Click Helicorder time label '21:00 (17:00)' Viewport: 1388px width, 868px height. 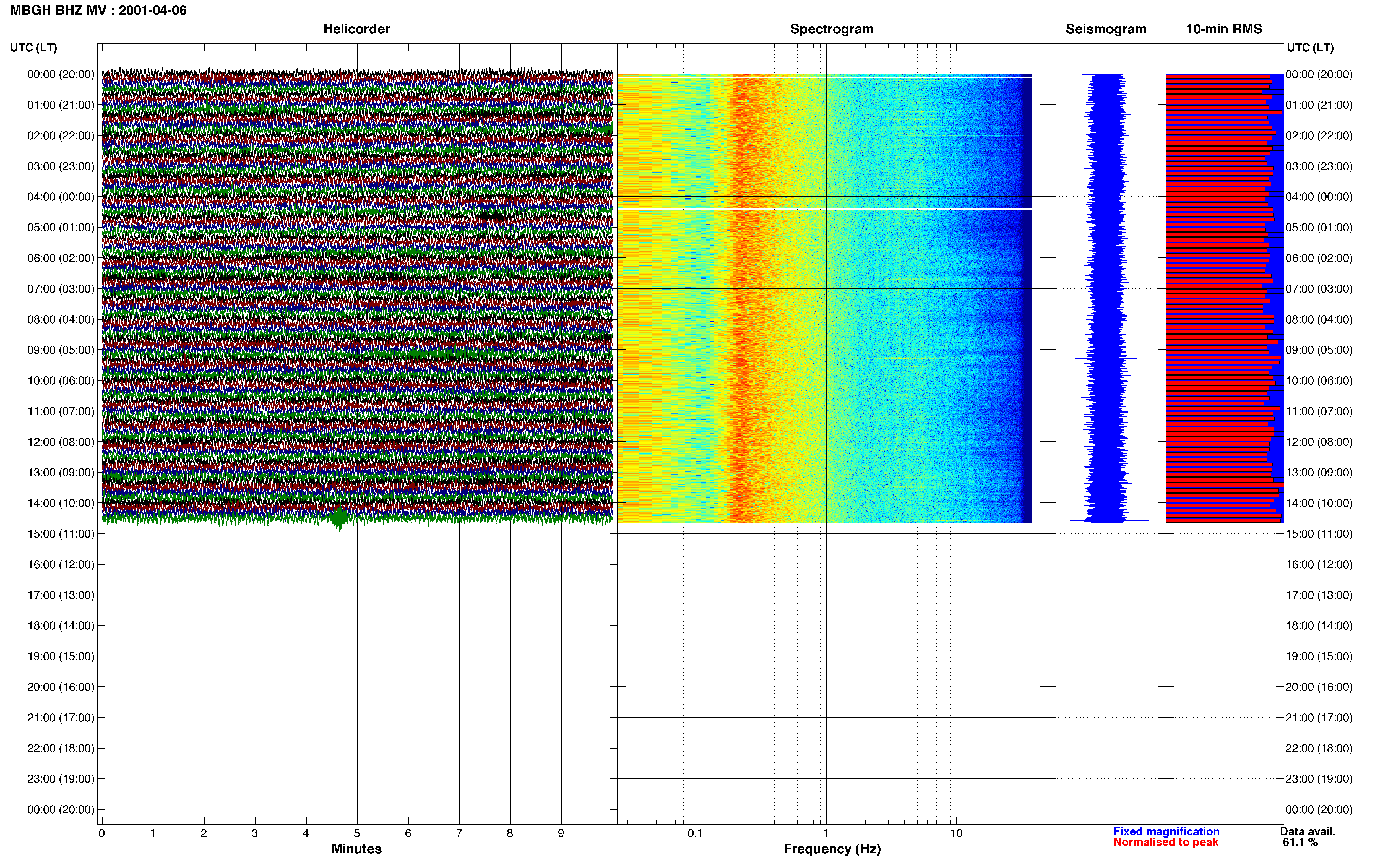[61, 718]
